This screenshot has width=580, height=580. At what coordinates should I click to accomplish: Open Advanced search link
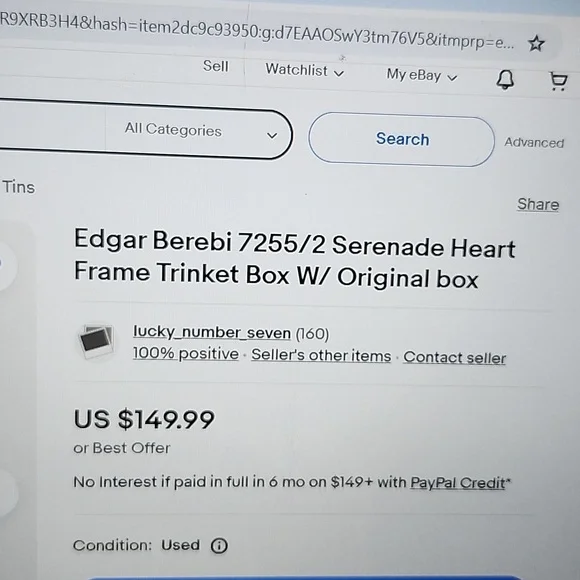point(534,142)
